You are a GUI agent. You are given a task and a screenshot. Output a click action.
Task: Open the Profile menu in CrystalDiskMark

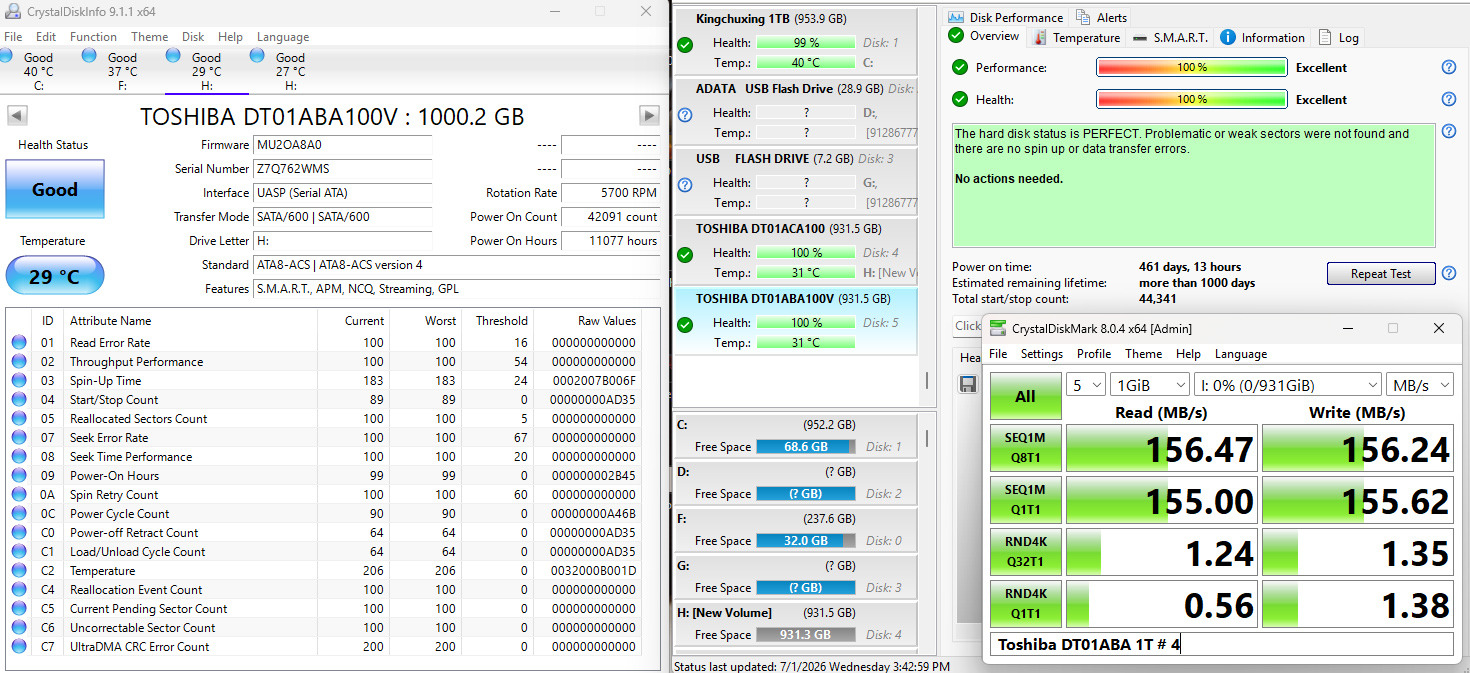[1094, 354]
